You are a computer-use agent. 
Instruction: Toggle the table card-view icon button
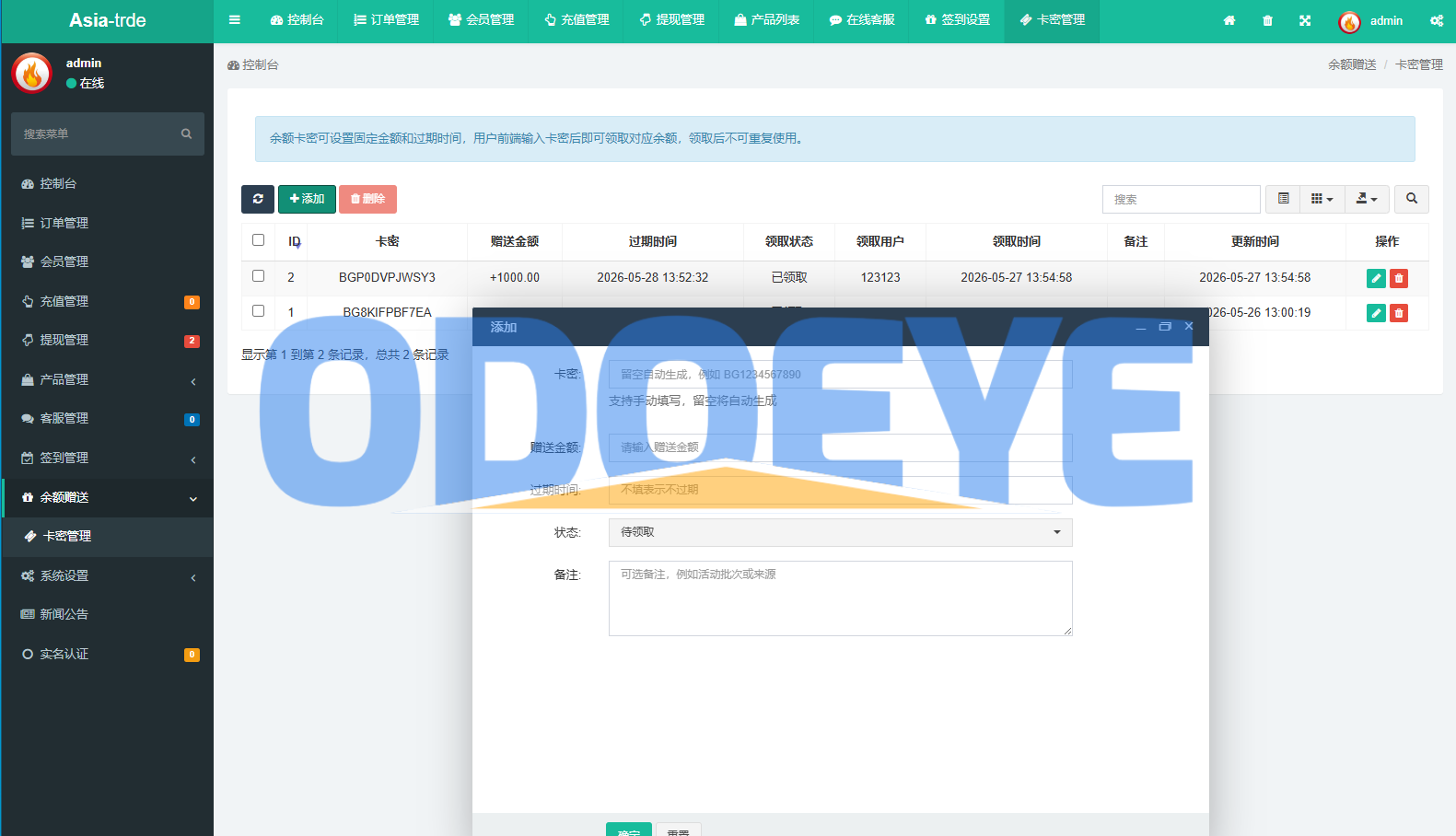click(x=1283, y=199)
